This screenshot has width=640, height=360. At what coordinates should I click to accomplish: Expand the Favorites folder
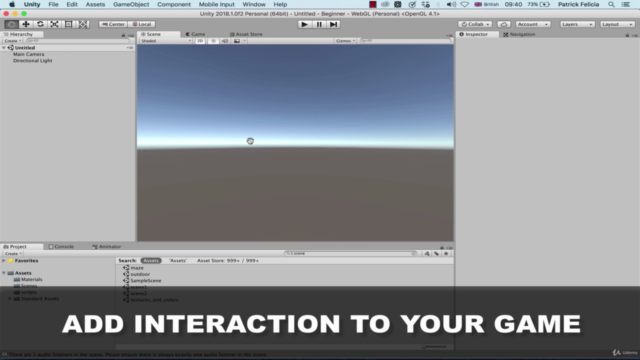pyautogui.click(x=4, y=260)
